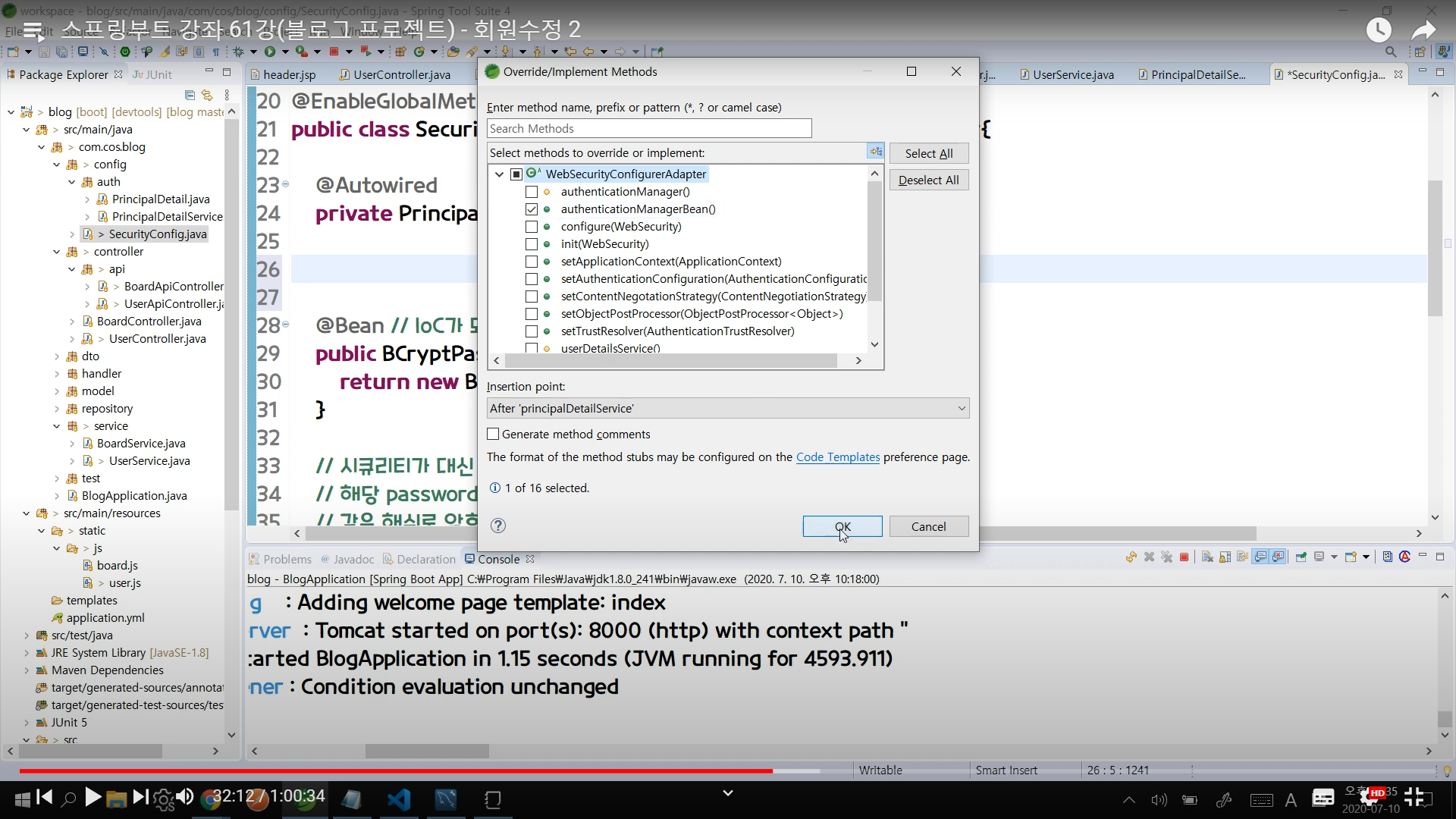Terminate the console via red square
The height and width of the screenshot is (819, 1456).
[1184, 557]
